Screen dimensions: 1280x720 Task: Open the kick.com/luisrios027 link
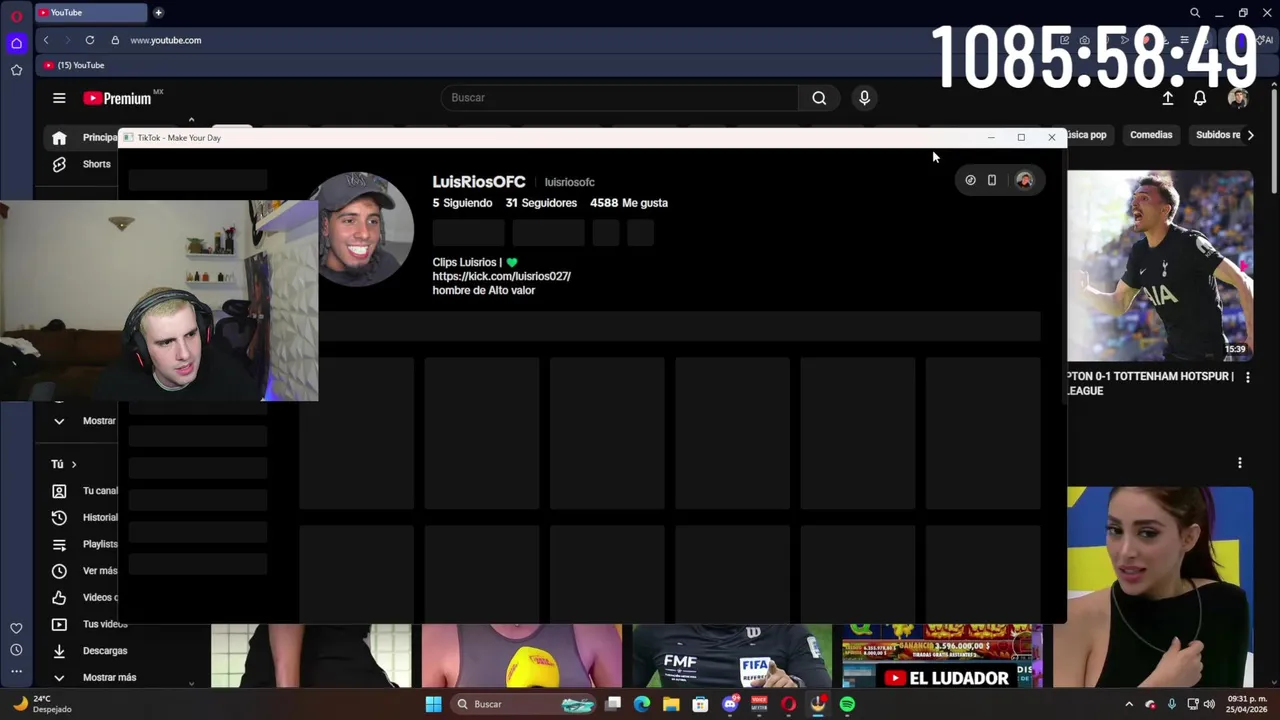click(x=501, y=276)
